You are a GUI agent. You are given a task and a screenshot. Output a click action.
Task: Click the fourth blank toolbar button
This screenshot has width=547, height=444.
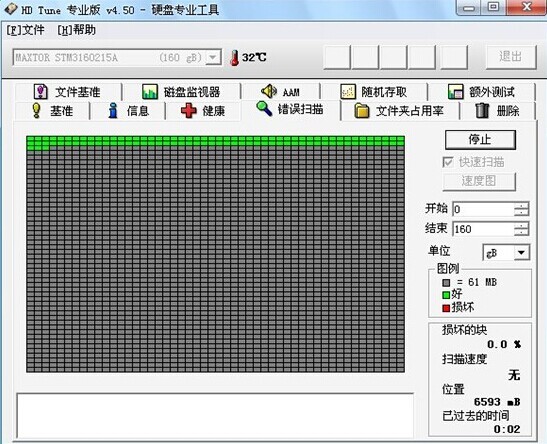pyautogui.click(x=421, y=57)
